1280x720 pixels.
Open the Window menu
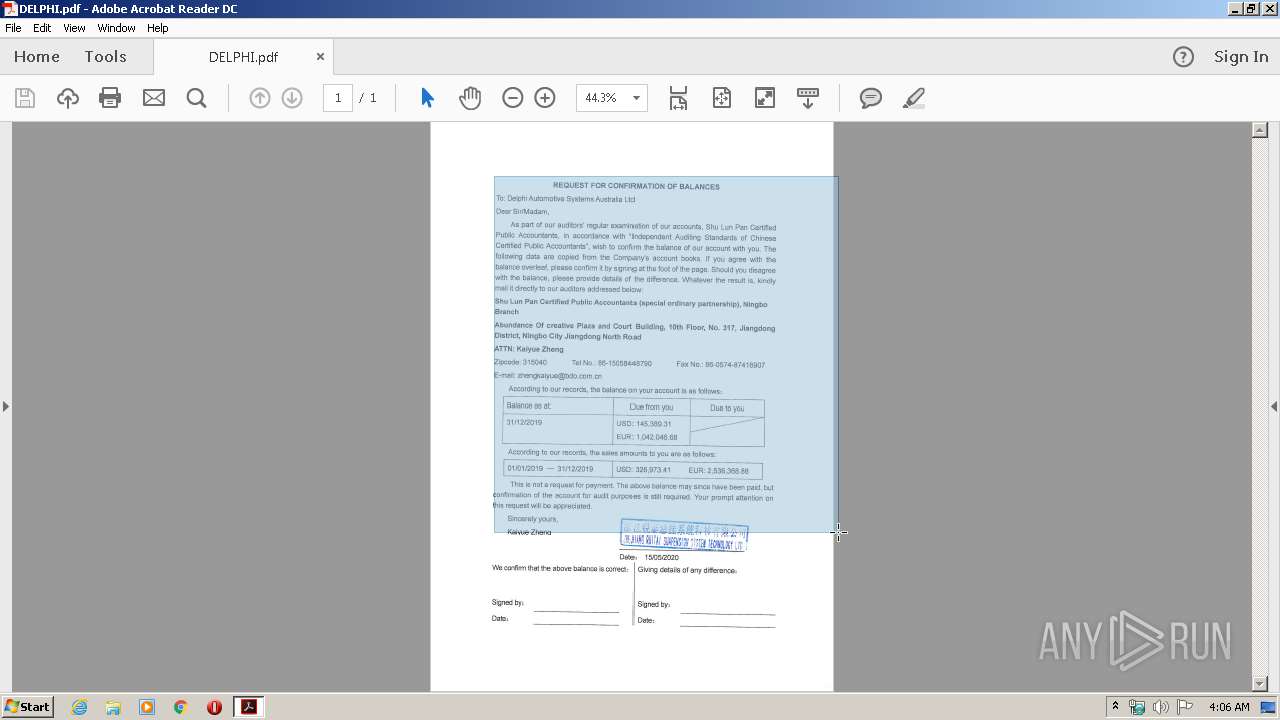(x=116, y=28)
